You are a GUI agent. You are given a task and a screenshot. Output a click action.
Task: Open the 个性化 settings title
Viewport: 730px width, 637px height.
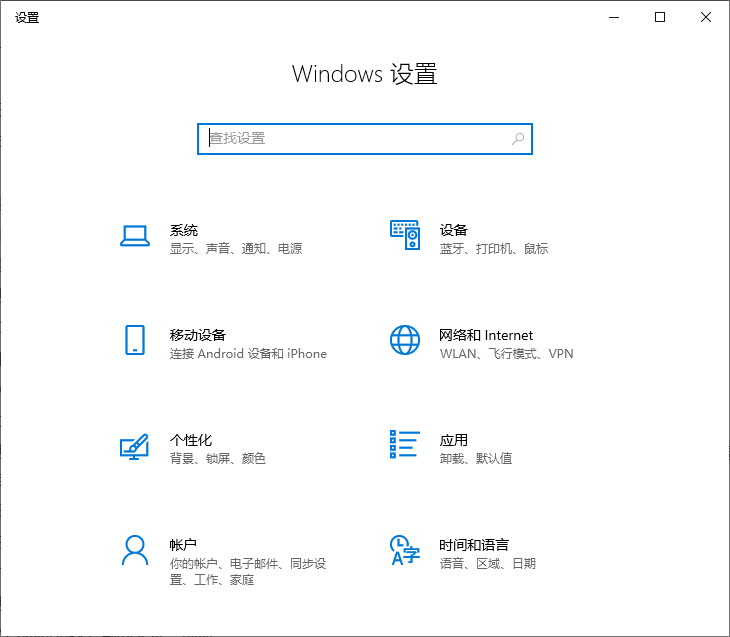tap(191, 440)
